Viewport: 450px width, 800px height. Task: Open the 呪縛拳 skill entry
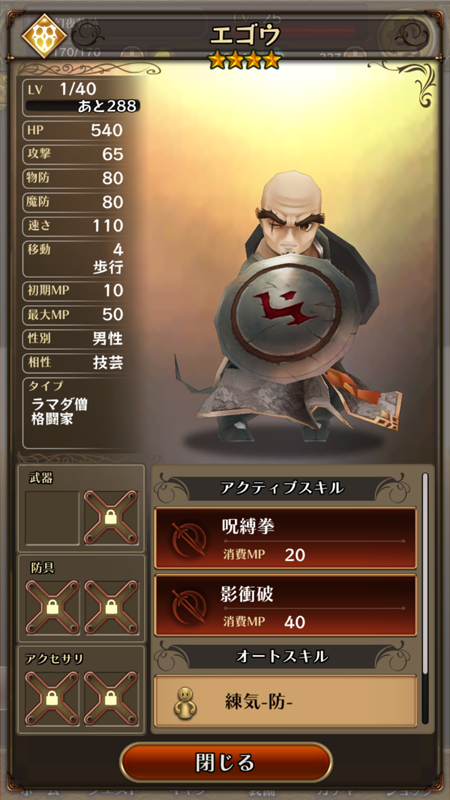pos(285,538)
